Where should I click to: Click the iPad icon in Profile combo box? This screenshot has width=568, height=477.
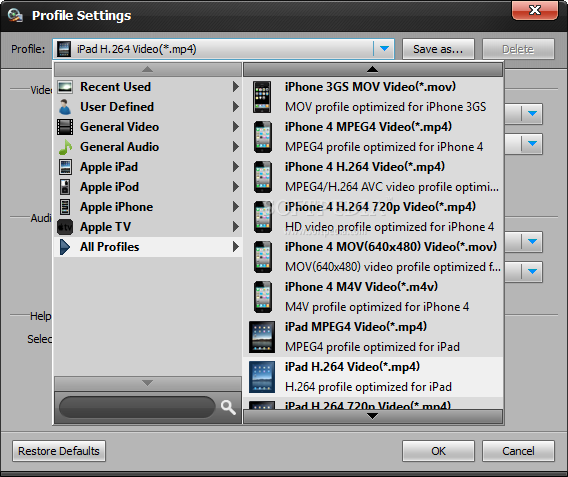pos(64,49)
